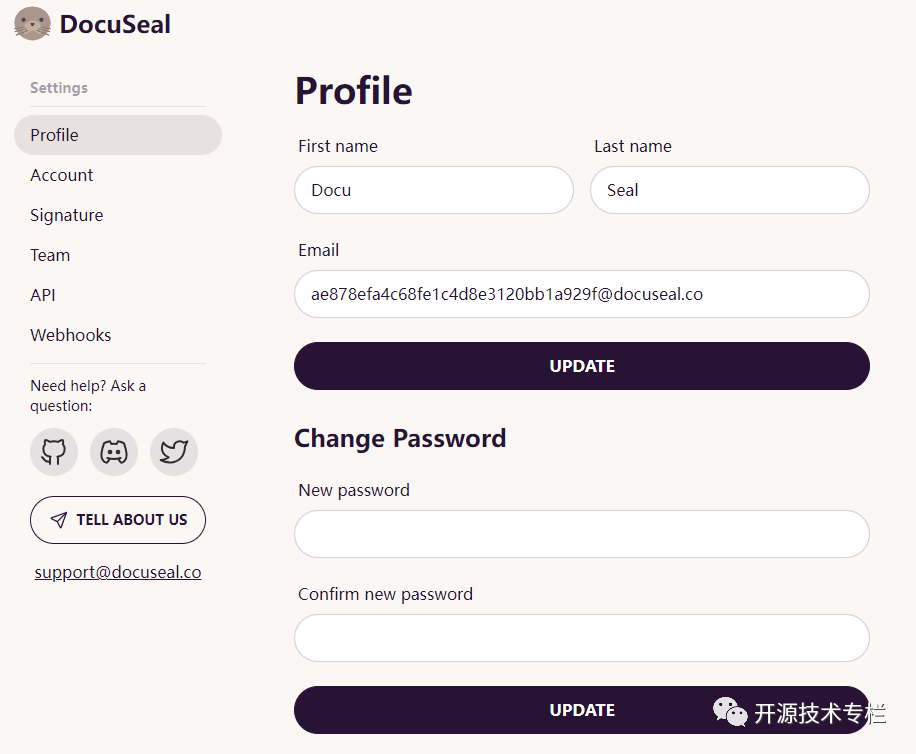This screenshot has width=916, height=754.
Task: Navigate to API settings
Action: tap(43, 295)
